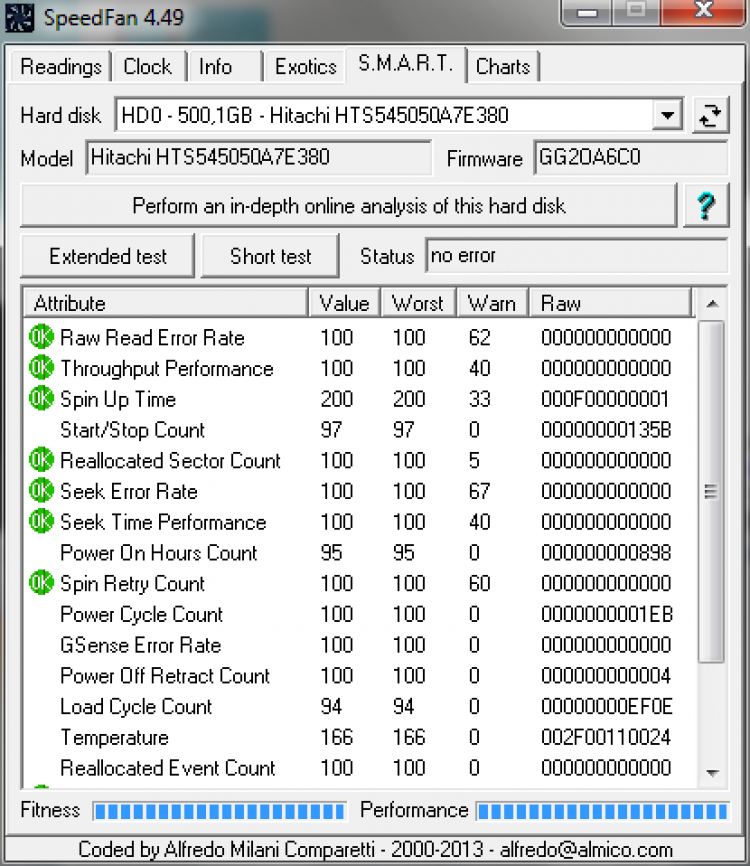Open the Hard disk dropdown arrow
The height and width of the screenshot is (866, 750).
click(668, 115)
